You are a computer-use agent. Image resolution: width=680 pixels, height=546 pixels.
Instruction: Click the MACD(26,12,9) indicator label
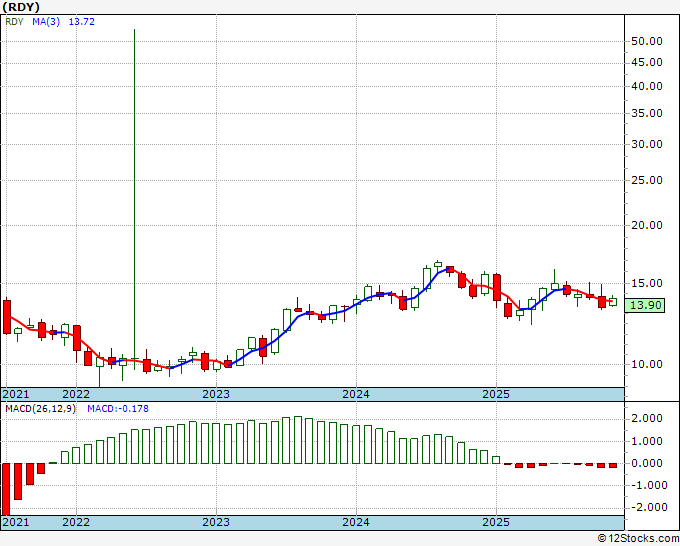[x=40, y=409]
